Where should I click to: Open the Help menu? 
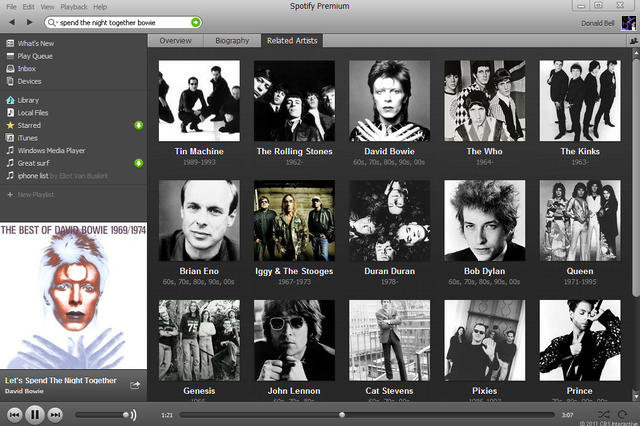pyautogui.click(x=100, y=7)
